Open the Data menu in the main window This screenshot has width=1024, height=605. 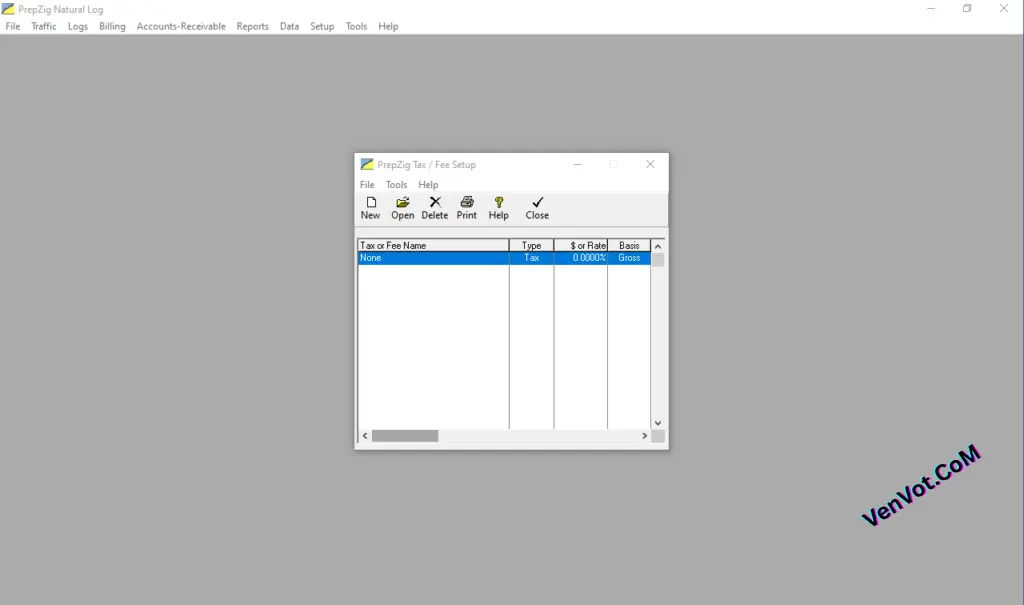(289, 26)
